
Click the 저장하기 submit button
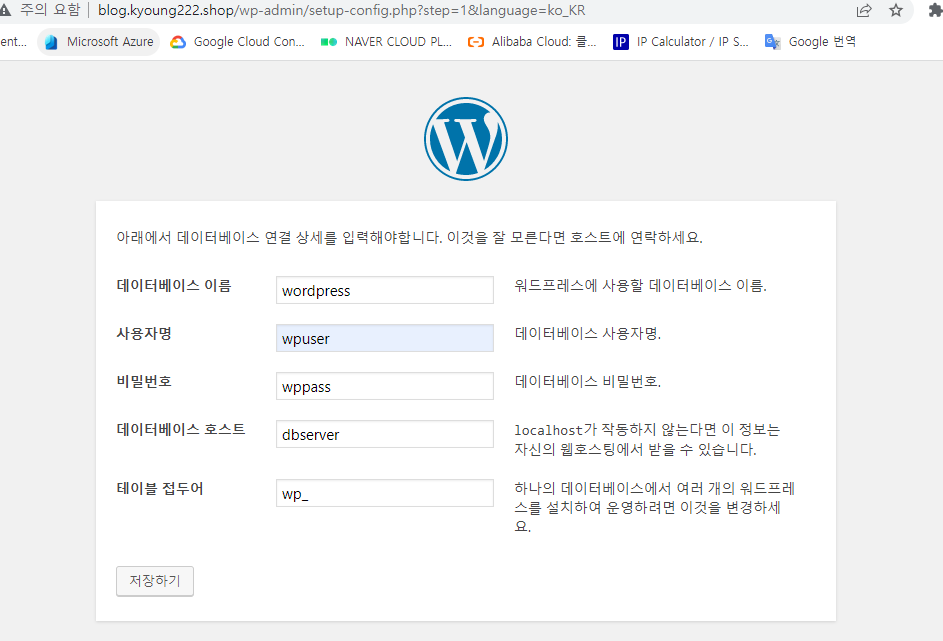click(155, 581)
